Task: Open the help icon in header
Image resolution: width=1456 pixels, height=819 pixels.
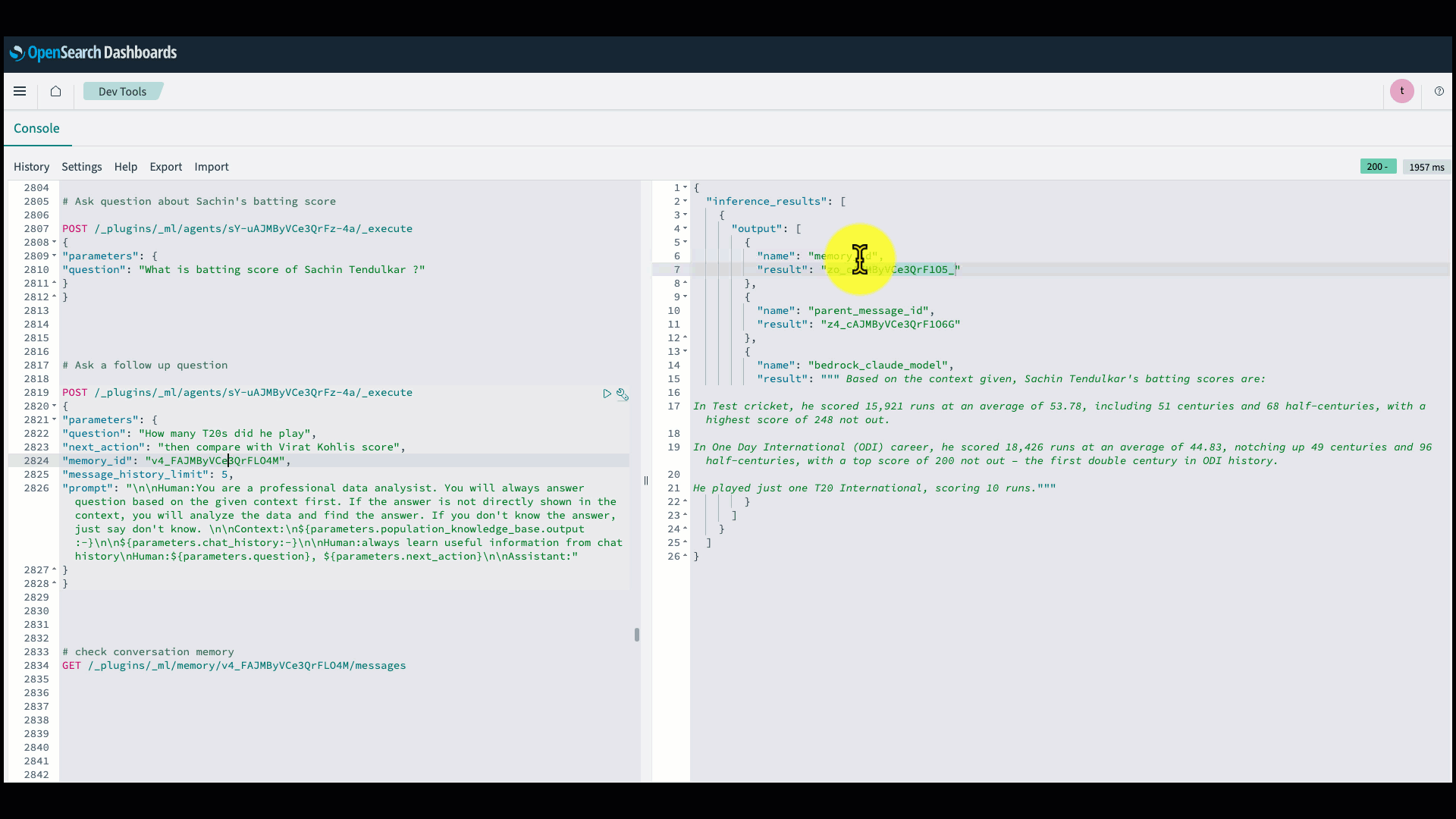Action: point(1439,91)
